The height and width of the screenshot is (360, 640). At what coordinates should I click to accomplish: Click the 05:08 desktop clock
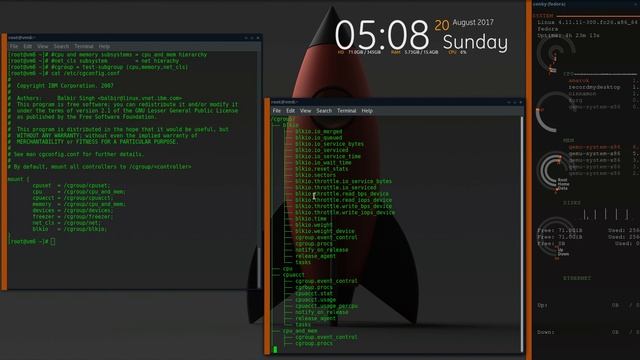[x=382, y=35]
